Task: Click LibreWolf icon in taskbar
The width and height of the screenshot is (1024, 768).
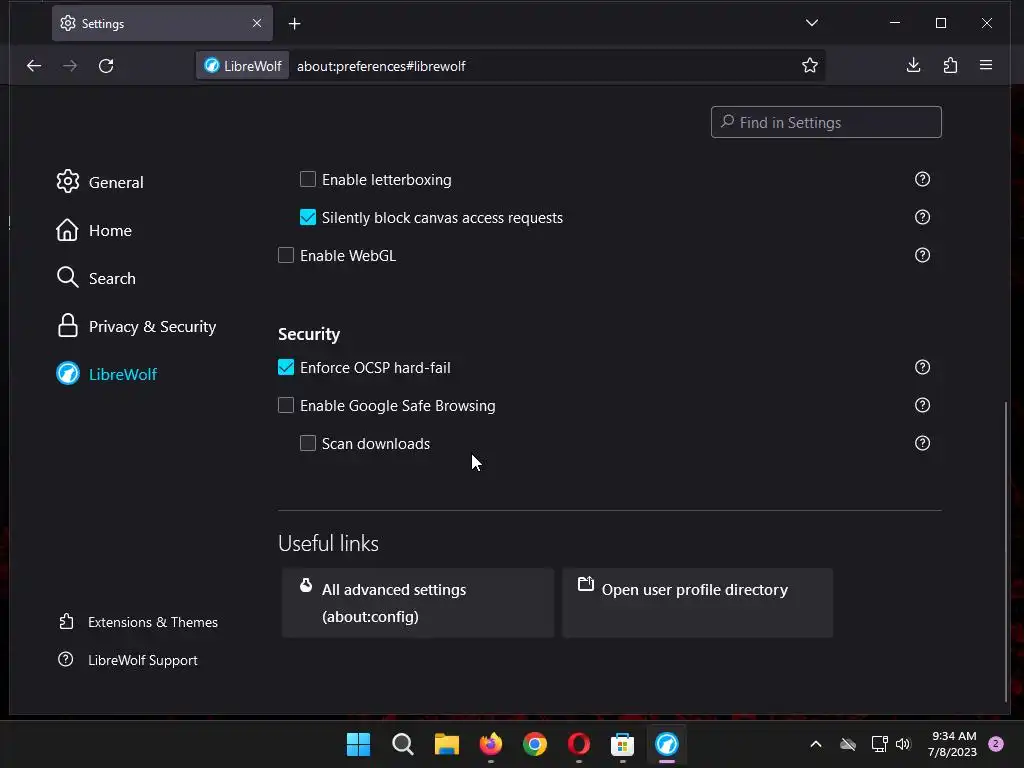Action: (667, 744)
